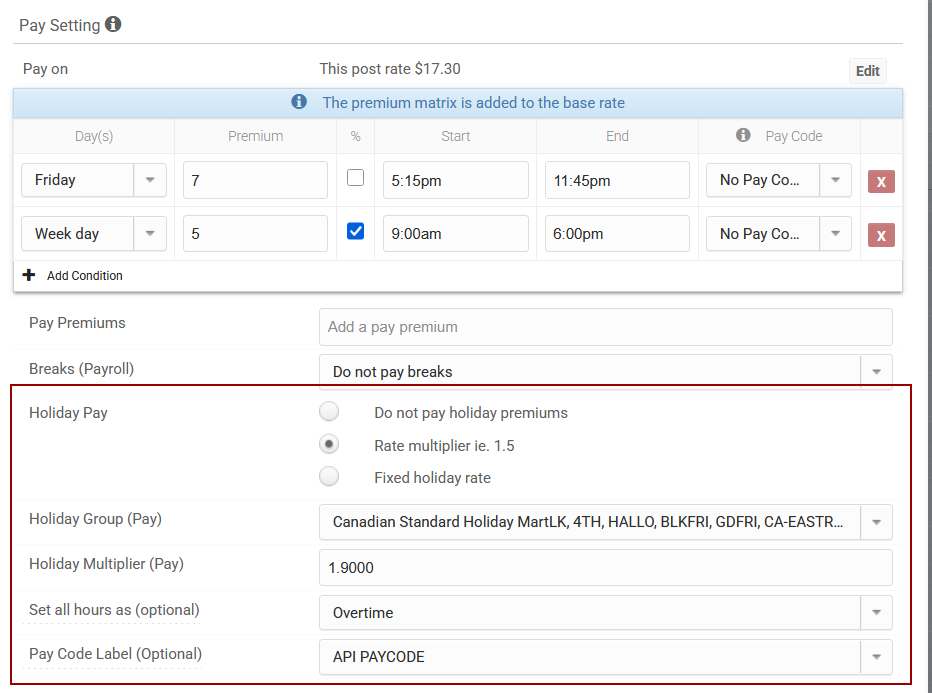
Task: Click the Holiday Multiplier (Pay) label
Action: [106, 564]
